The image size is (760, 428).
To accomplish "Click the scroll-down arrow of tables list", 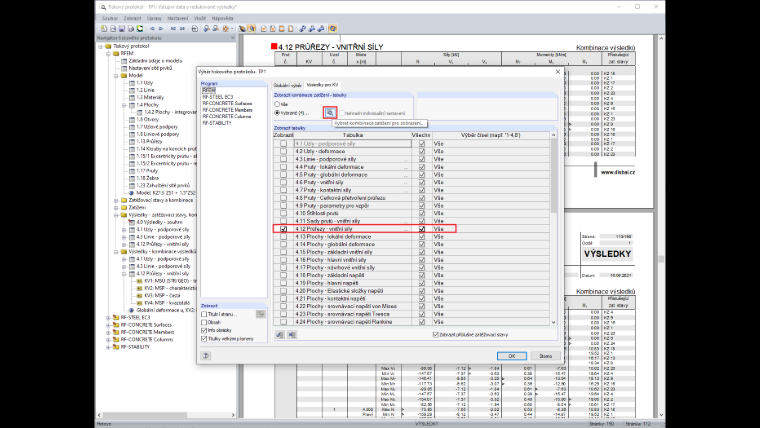I will (553, 322).
